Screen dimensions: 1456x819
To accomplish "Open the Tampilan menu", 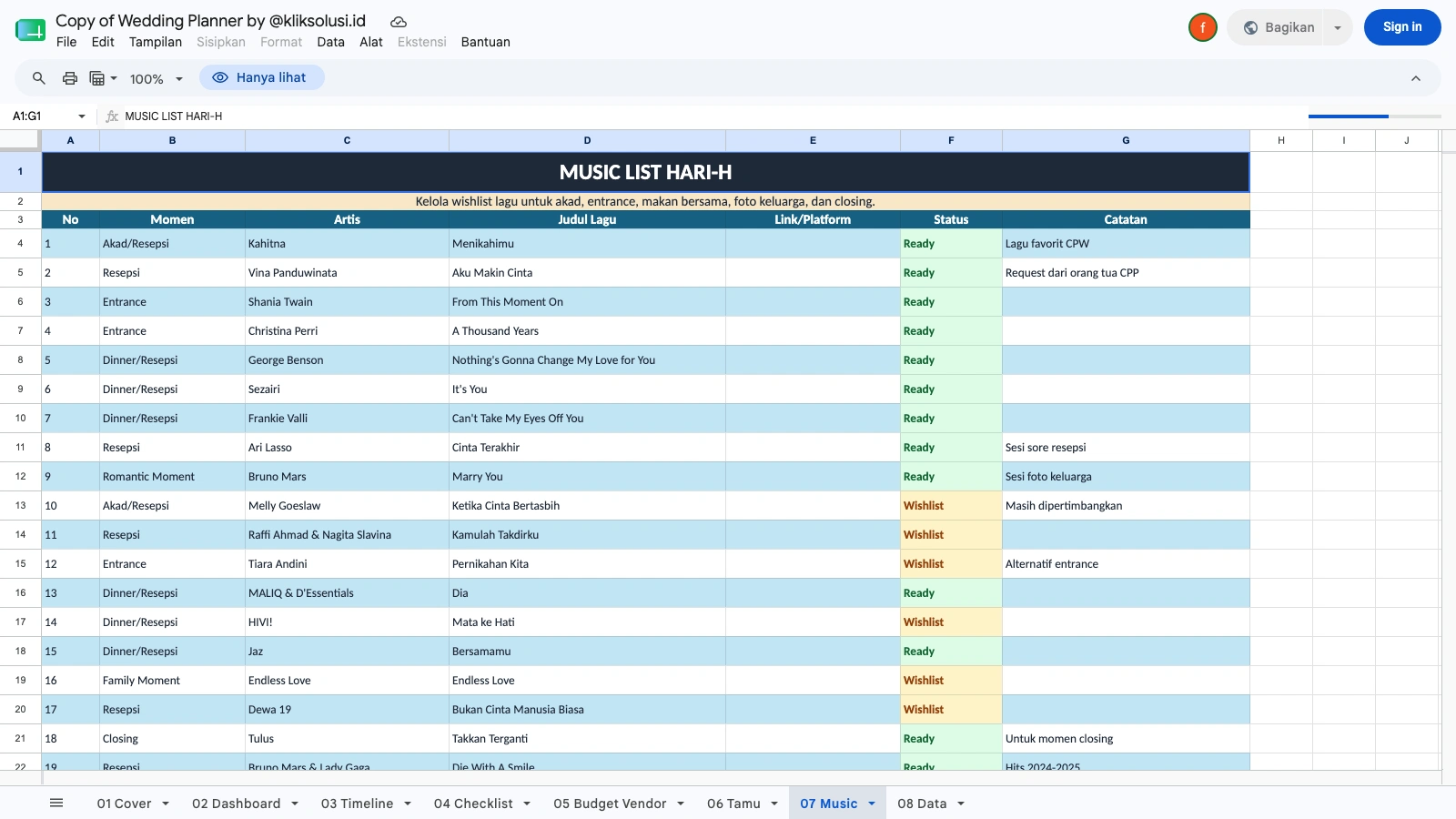I will pyautogui.click(x=156, y=42).
